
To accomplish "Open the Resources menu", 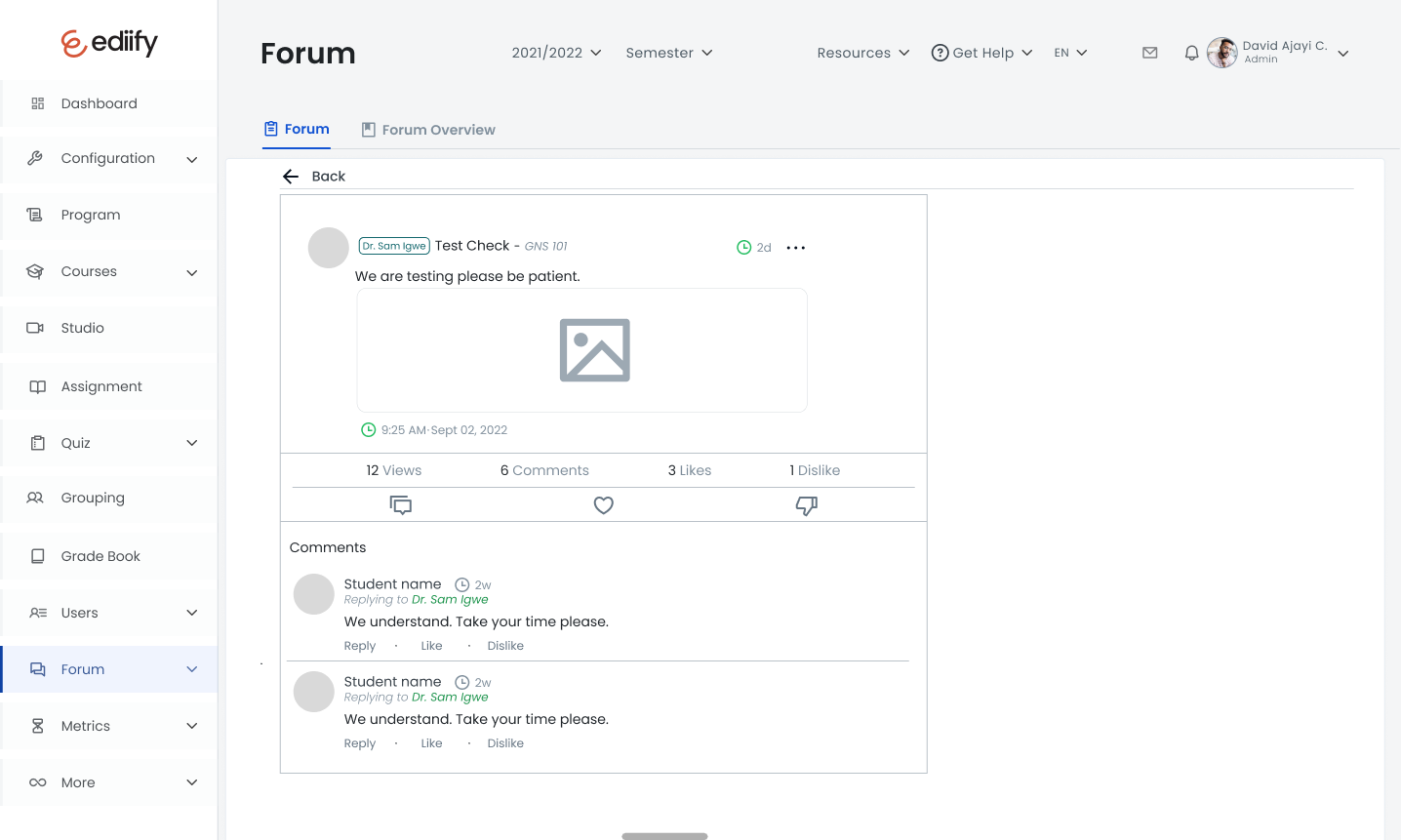I will click(x=862, y=52).
